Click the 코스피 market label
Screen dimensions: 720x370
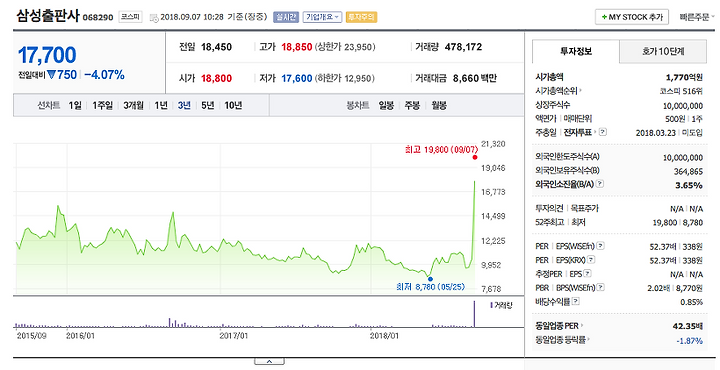click(x=130, y=17)
